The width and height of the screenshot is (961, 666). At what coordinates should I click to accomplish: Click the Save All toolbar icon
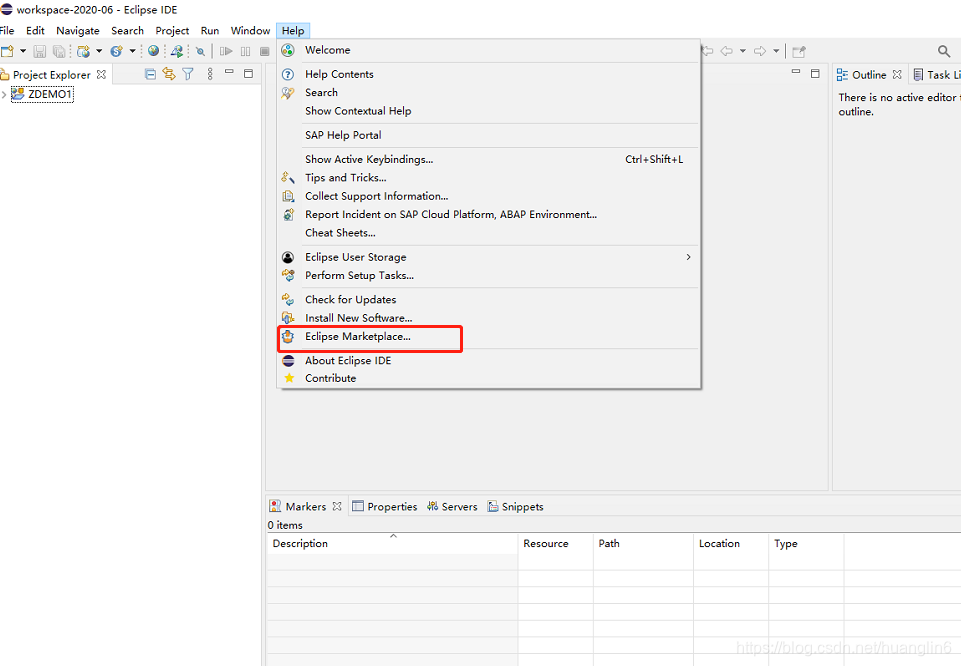click(59, 51)
